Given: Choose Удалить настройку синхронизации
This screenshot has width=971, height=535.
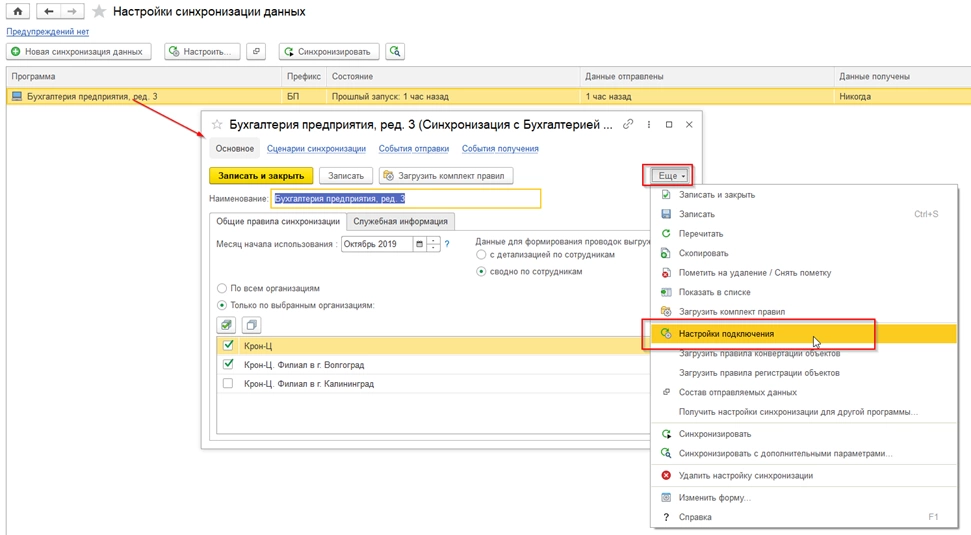Looking at the screenshot, I should (804, 476).
